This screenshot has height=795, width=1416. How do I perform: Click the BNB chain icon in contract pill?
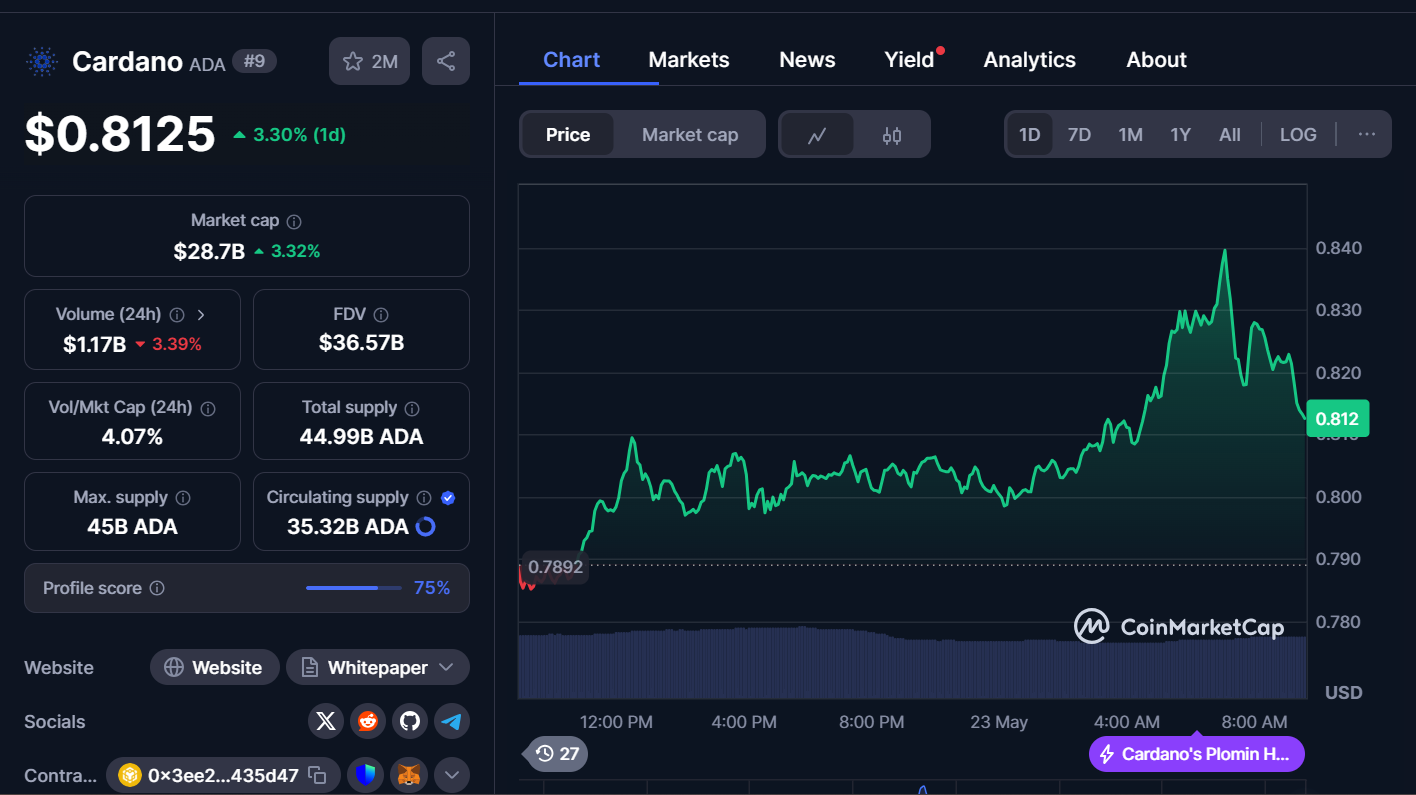coord(130,775)
